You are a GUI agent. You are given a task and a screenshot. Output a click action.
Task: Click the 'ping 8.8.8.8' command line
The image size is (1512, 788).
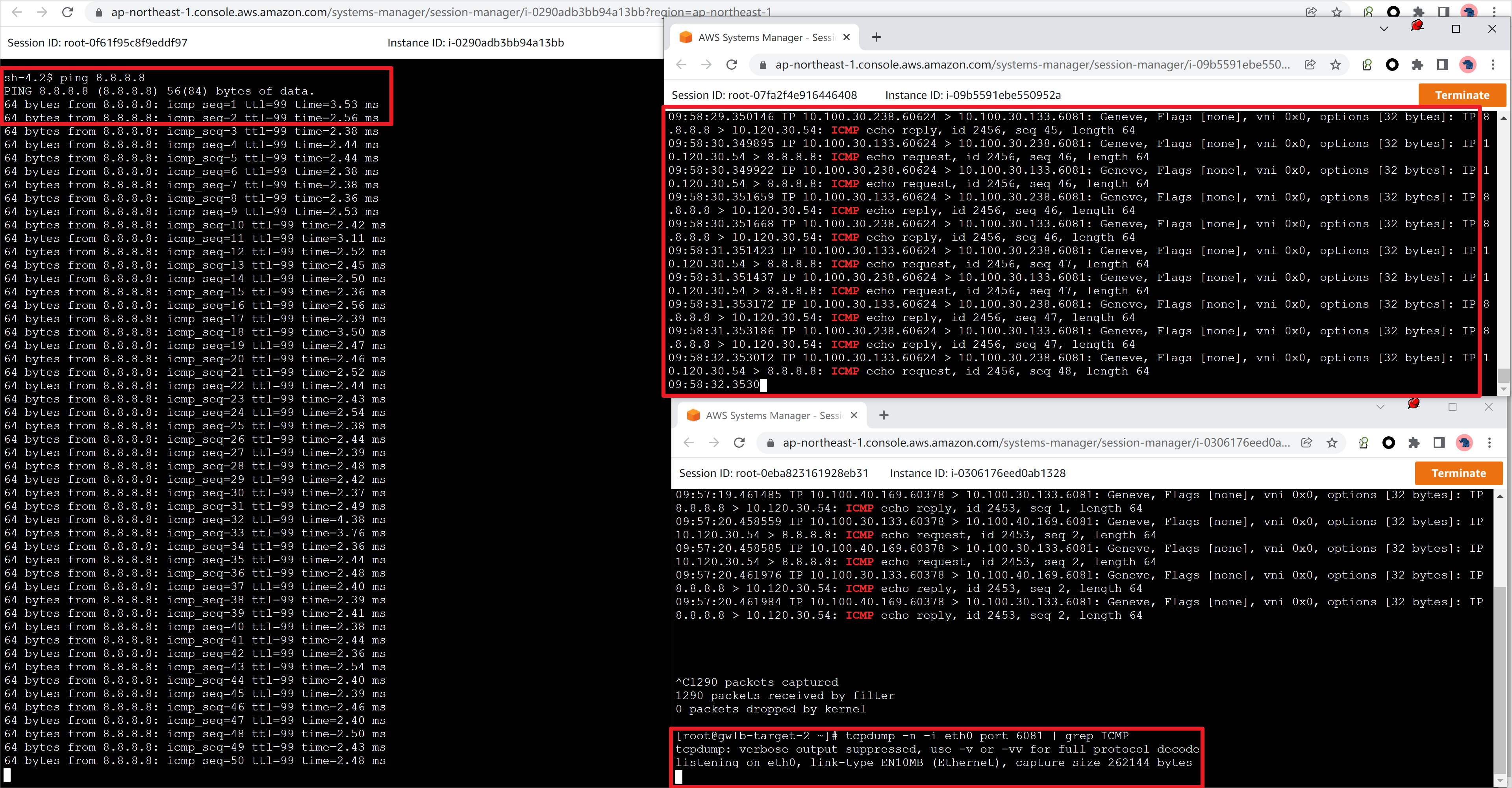[x=74, y=78]
